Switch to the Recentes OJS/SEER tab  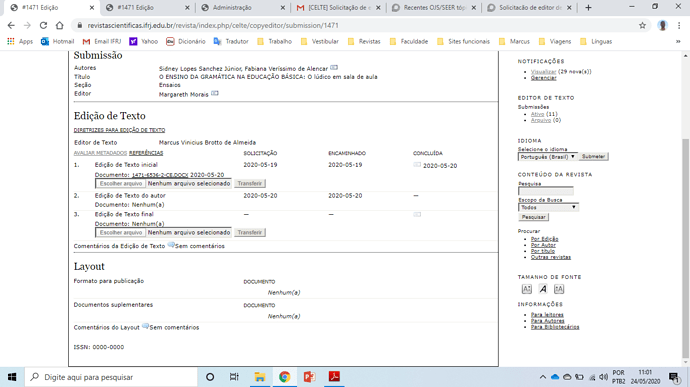pos(434,7)
